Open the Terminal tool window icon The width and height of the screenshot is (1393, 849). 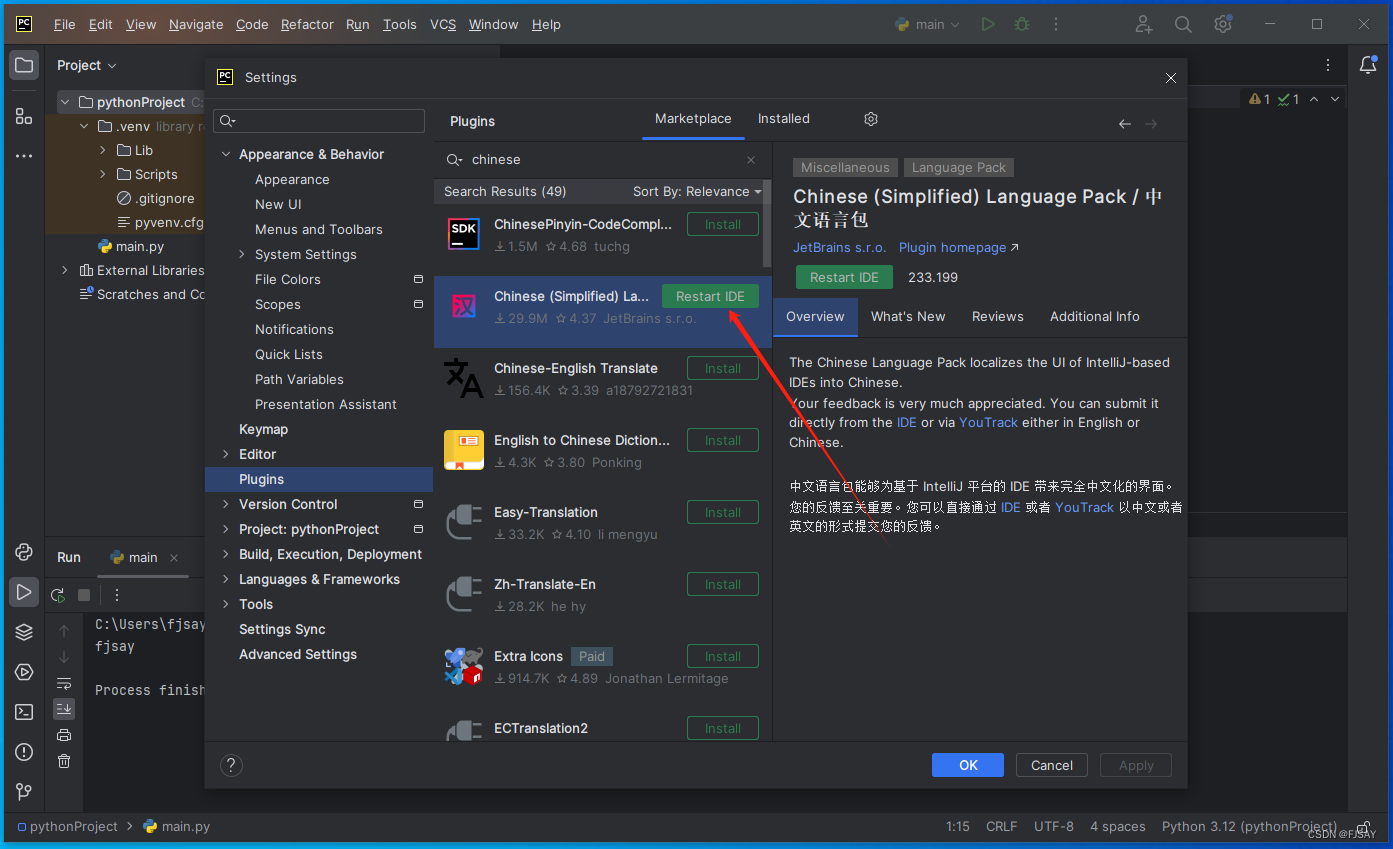[24, 712]
